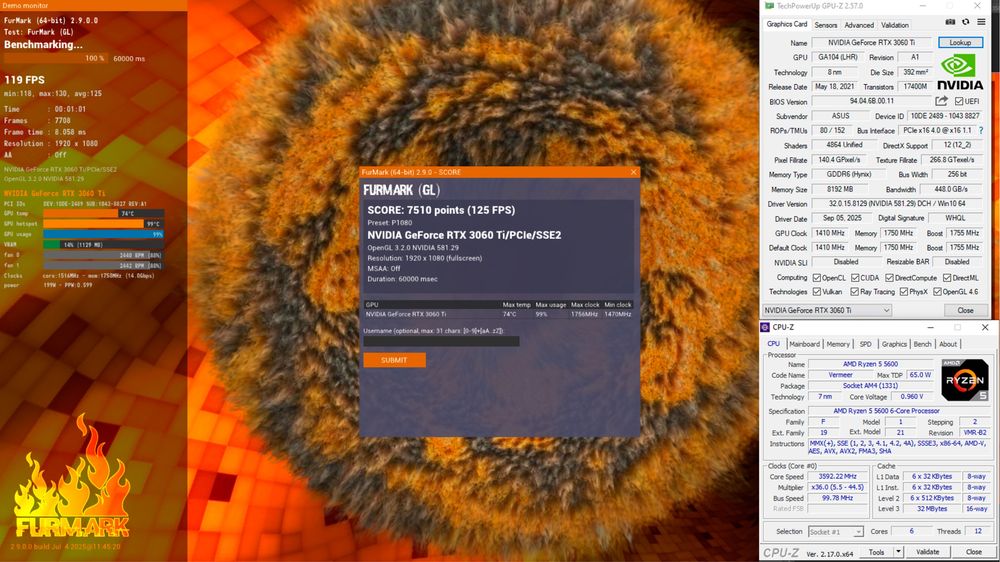This screenshot has width=1000, height=562.
Task: Click the BIOS share/export icon in GPU-Z
Action: coord(941,101)
